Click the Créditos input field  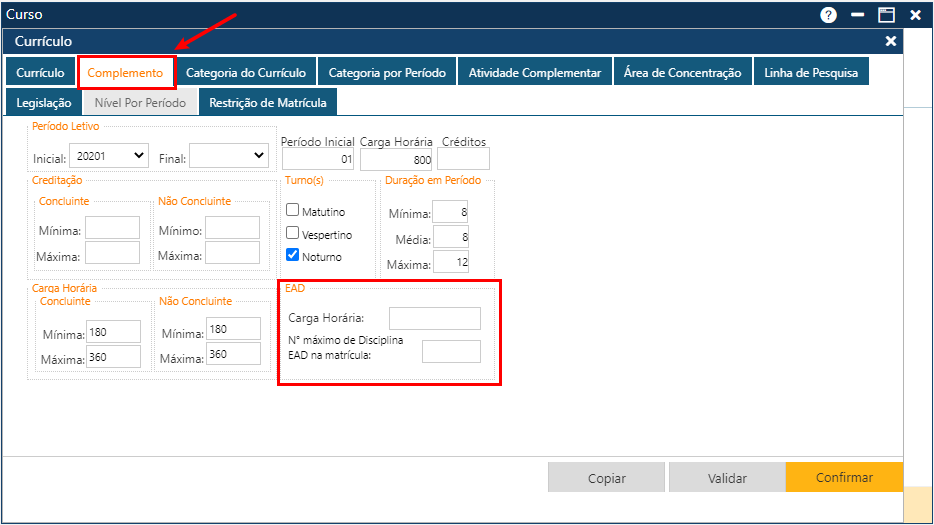point(463,159)
